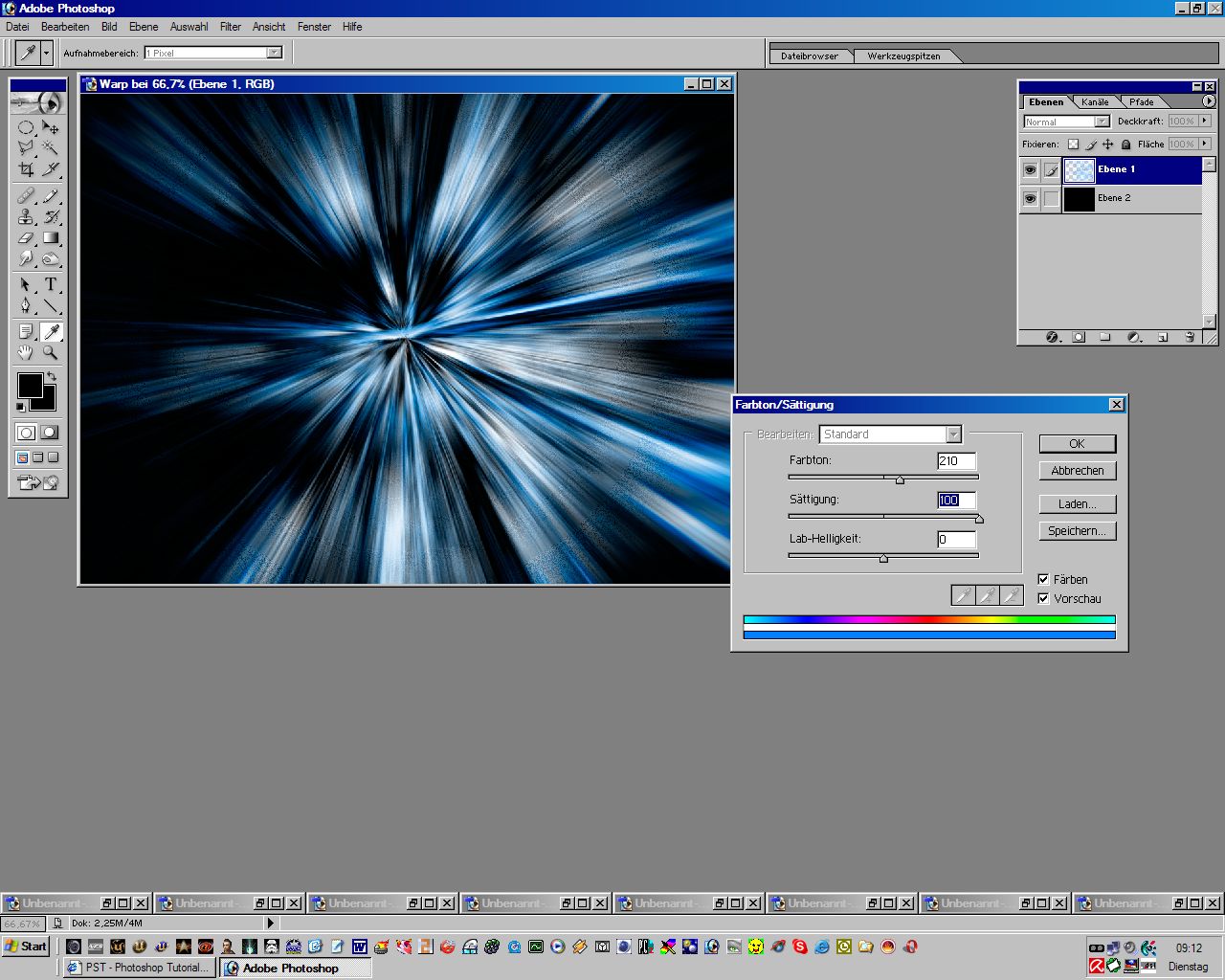
Task: Uncheck the Färben checkbox
Action: (x=1044, y=579)
